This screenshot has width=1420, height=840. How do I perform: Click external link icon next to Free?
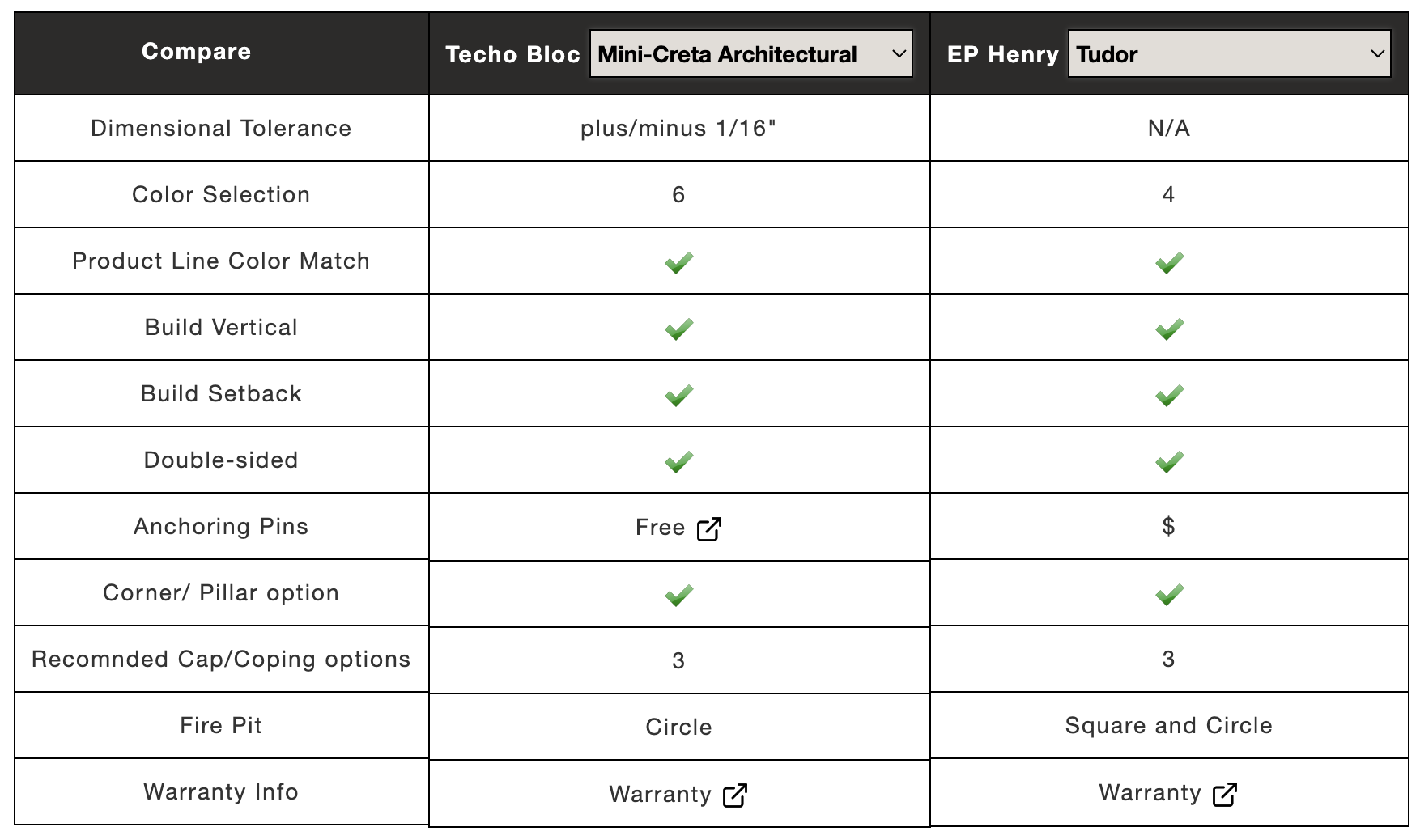(x=709, y=528)
